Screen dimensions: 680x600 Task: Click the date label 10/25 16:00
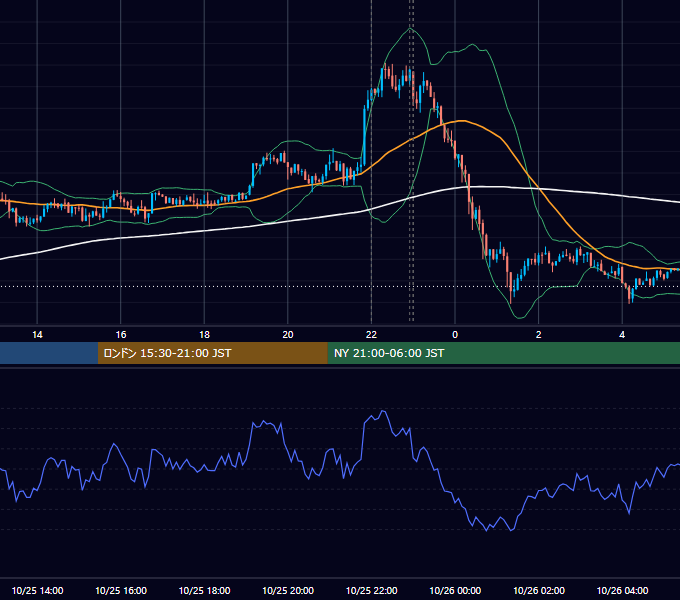121,590
